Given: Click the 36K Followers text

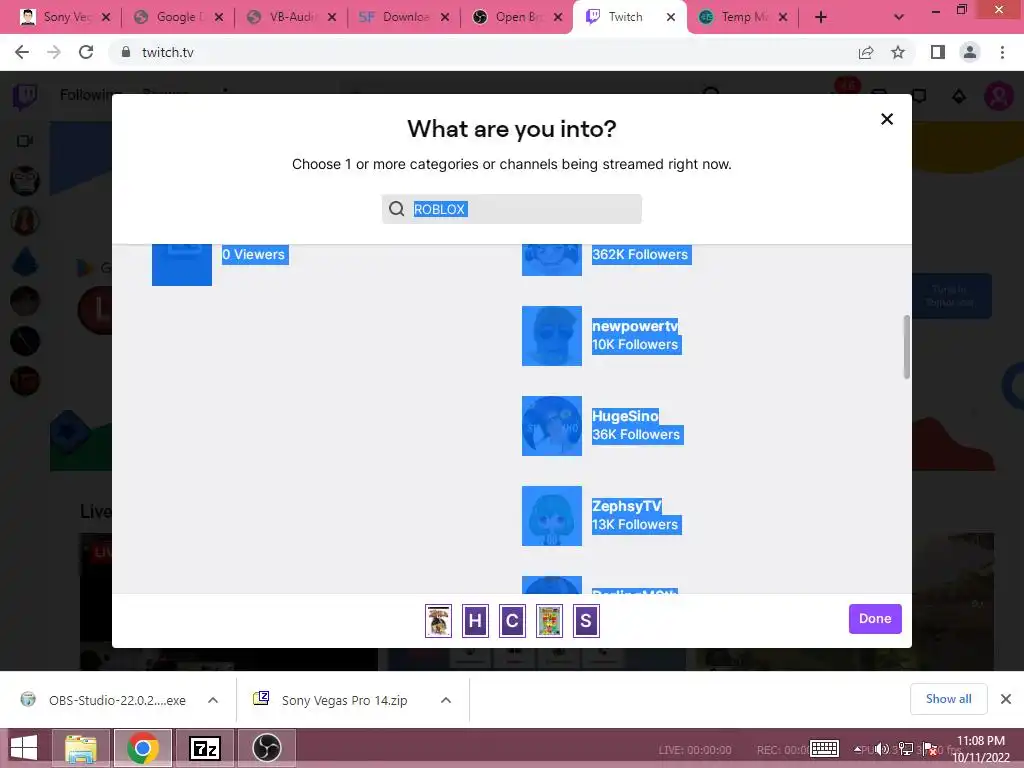Looking at the screenshot, I should tap(636, 435).
